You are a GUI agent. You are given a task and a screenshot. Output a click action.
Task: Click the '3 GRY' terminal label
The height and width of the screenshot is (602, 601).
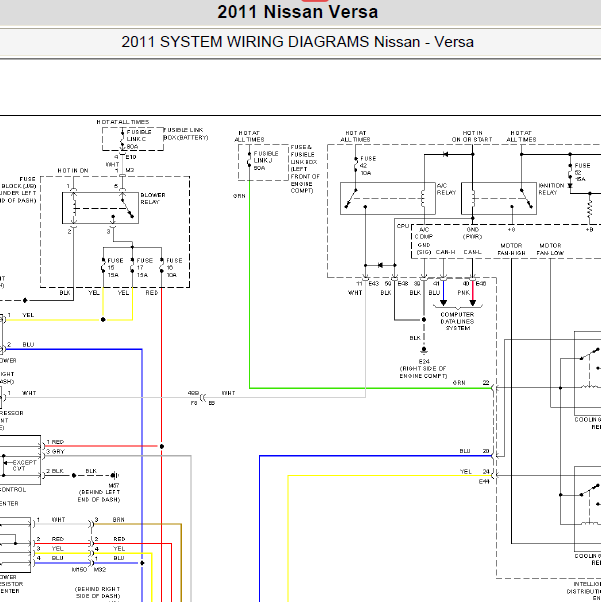56,452
